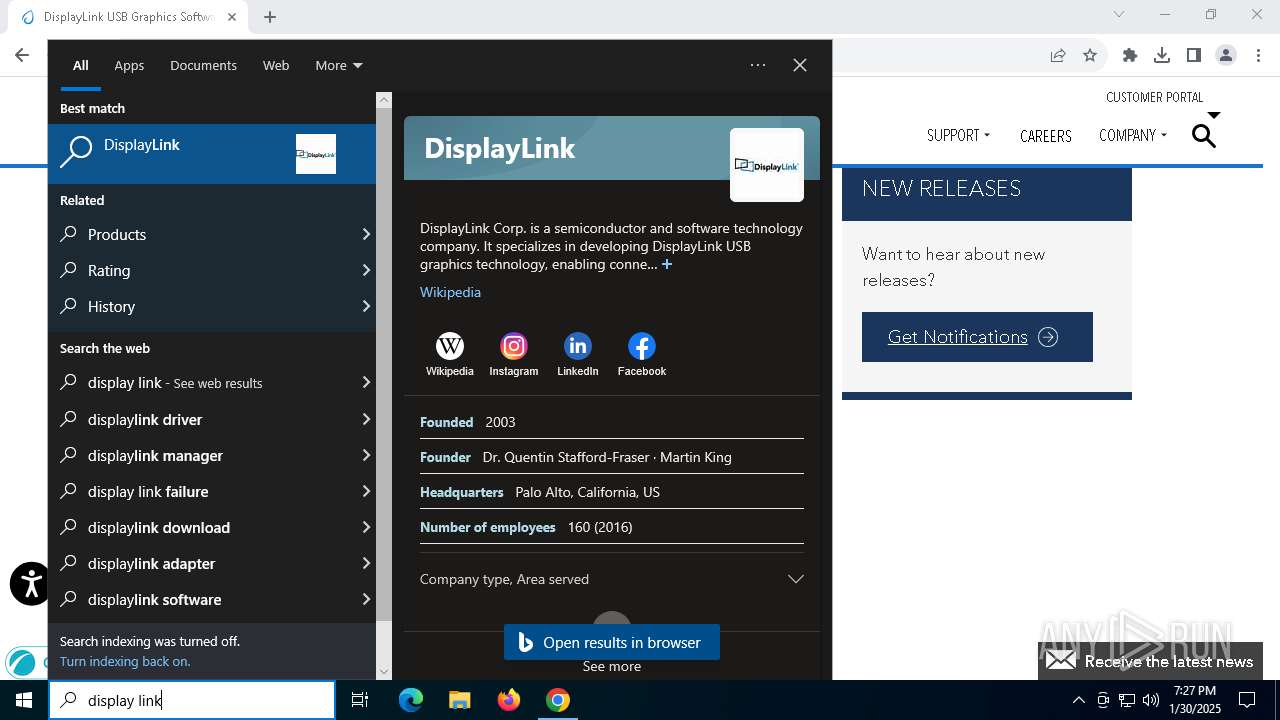Image resolution: width=1280 pixels, height=720 pixels.
Task: Expand the More filter dropdown
Action: coord(339,65)
